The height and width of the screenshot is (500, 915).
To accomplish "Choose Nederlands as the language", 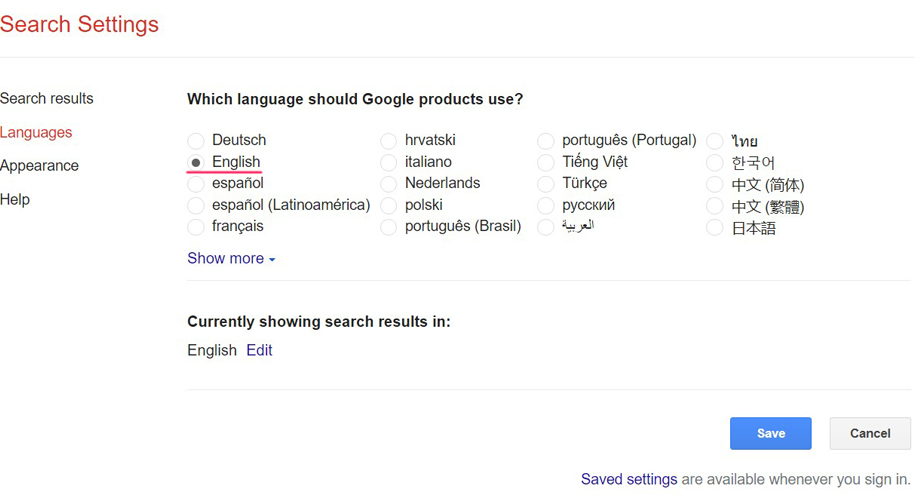I will (x=388, y=184).
